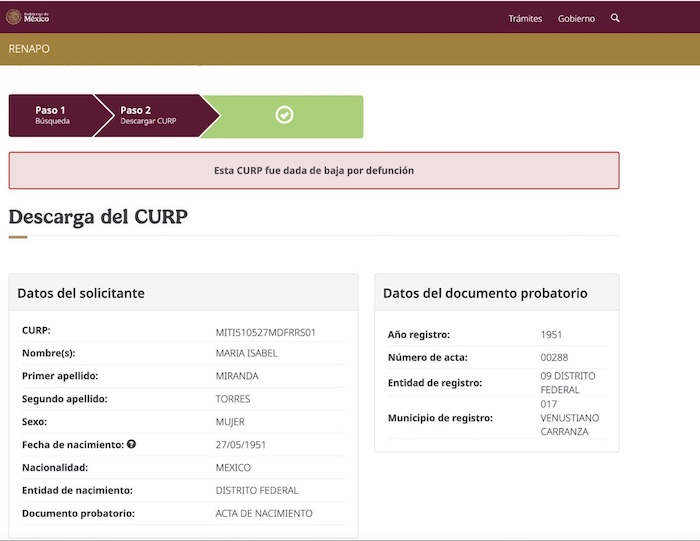Open the search magnifier icon in header
This screenshot has width=700, height=541.
point(615,18)
